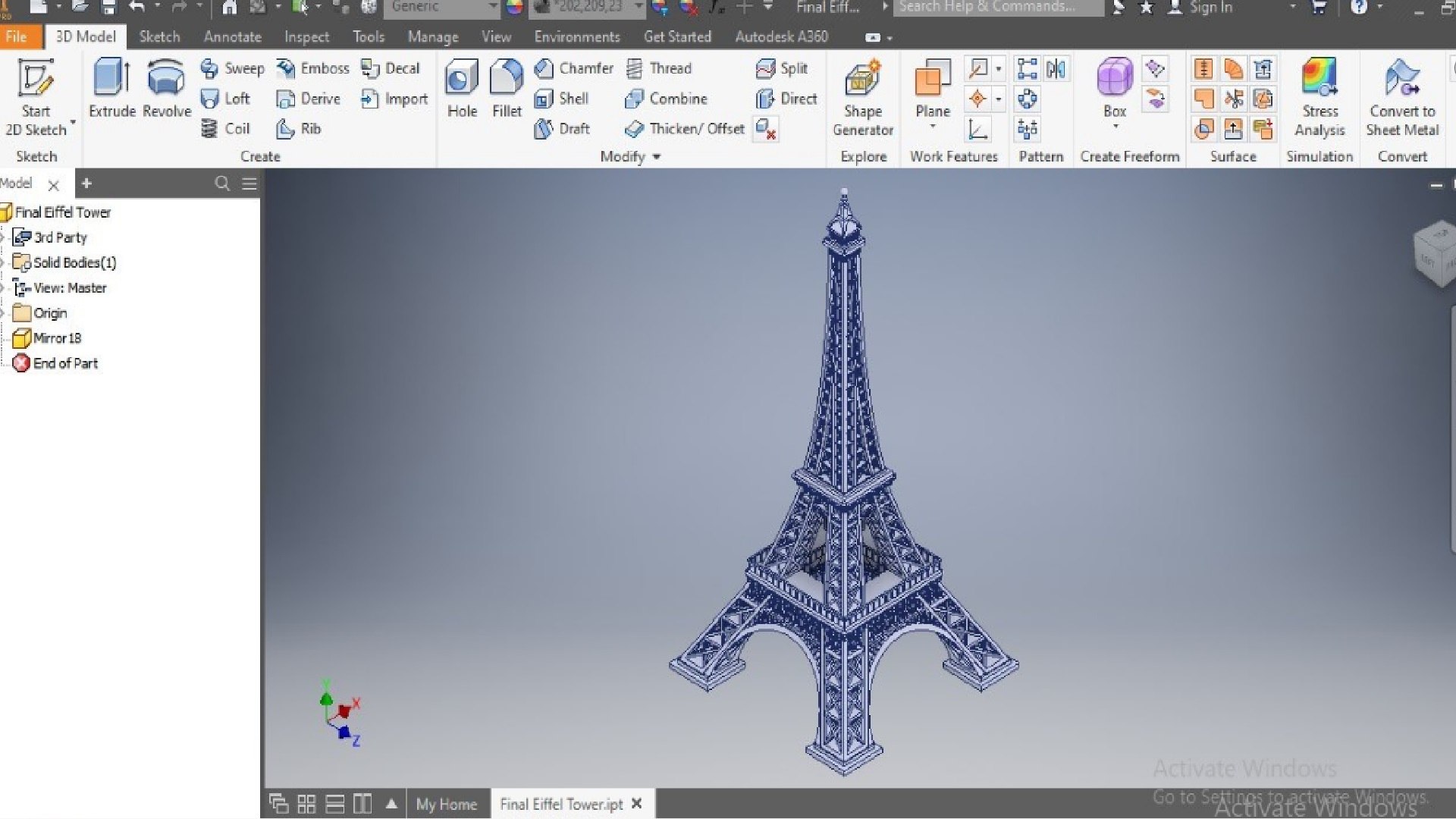Convert to Sheet Metal

(1402, 97)
